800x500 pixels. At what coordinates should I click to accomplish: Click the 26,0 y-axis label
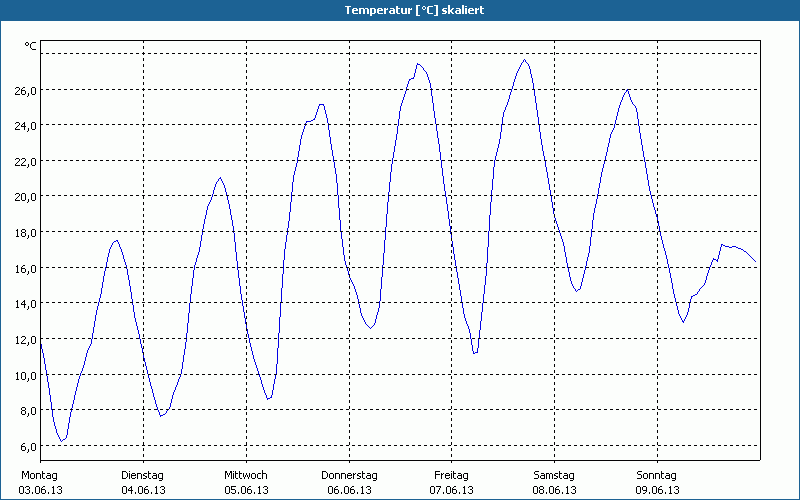[26, 90]
